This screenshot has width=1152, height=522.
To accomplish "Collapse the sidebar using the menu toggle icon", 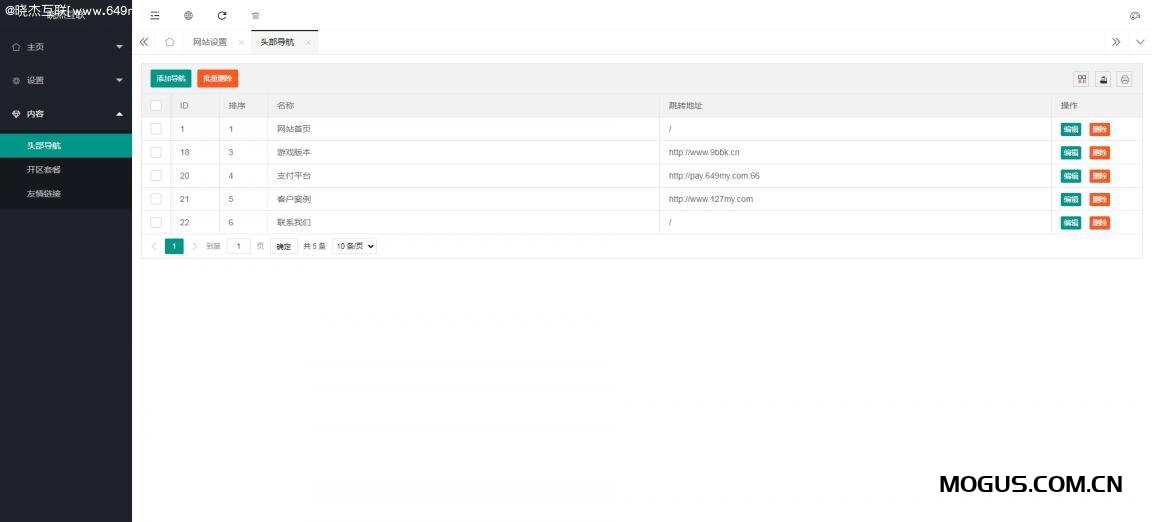I will click(x=155, y=16).
